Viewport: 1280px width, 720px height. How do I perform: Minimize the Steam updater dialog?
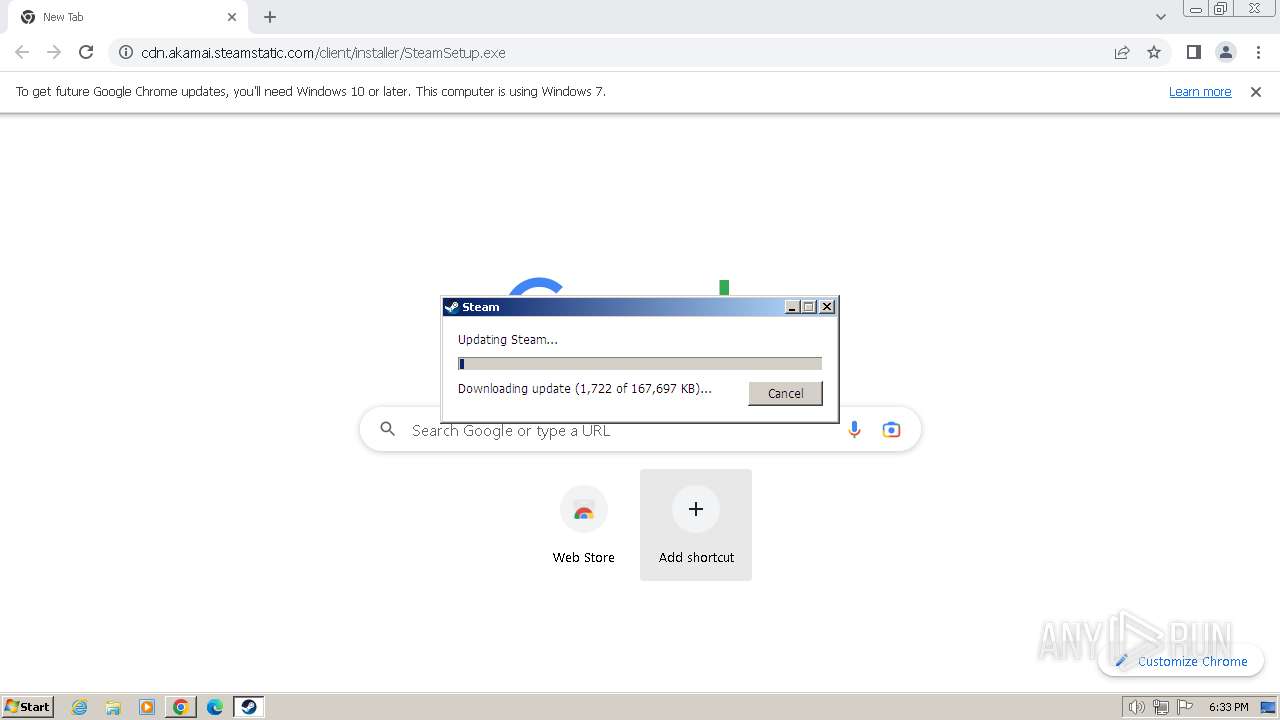pyautogui.click(x=792, y=307)
